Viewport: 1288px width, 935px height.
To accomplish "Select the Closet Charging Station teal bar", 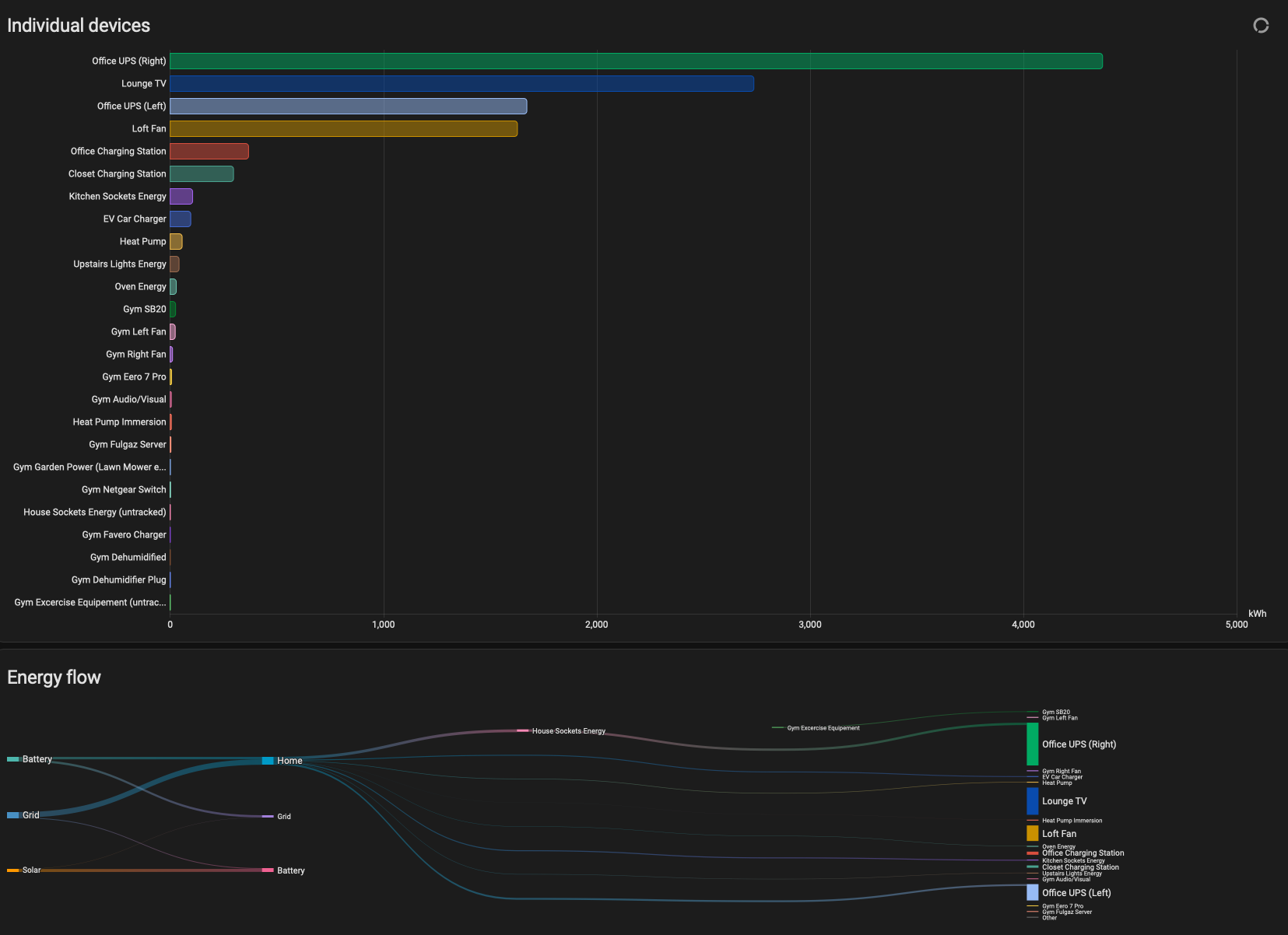I will (x=202, y=173).
